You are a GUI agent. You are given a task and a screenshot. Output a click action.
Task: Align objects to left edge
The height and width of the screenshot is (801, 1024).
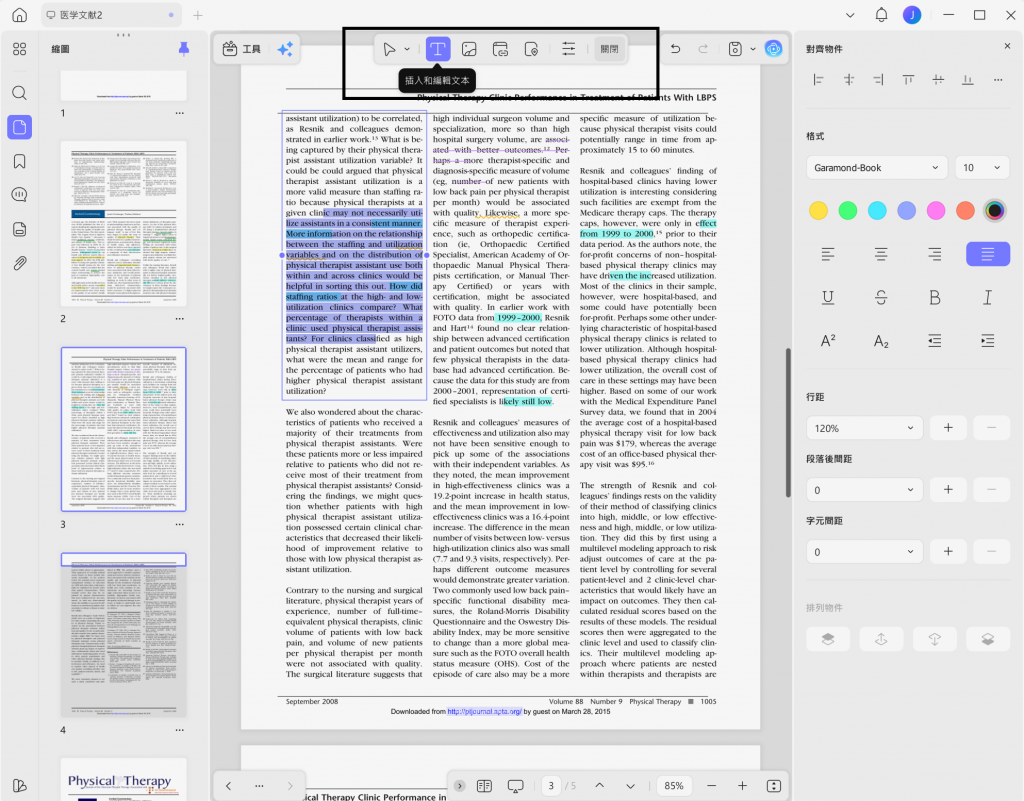point(818,80)
